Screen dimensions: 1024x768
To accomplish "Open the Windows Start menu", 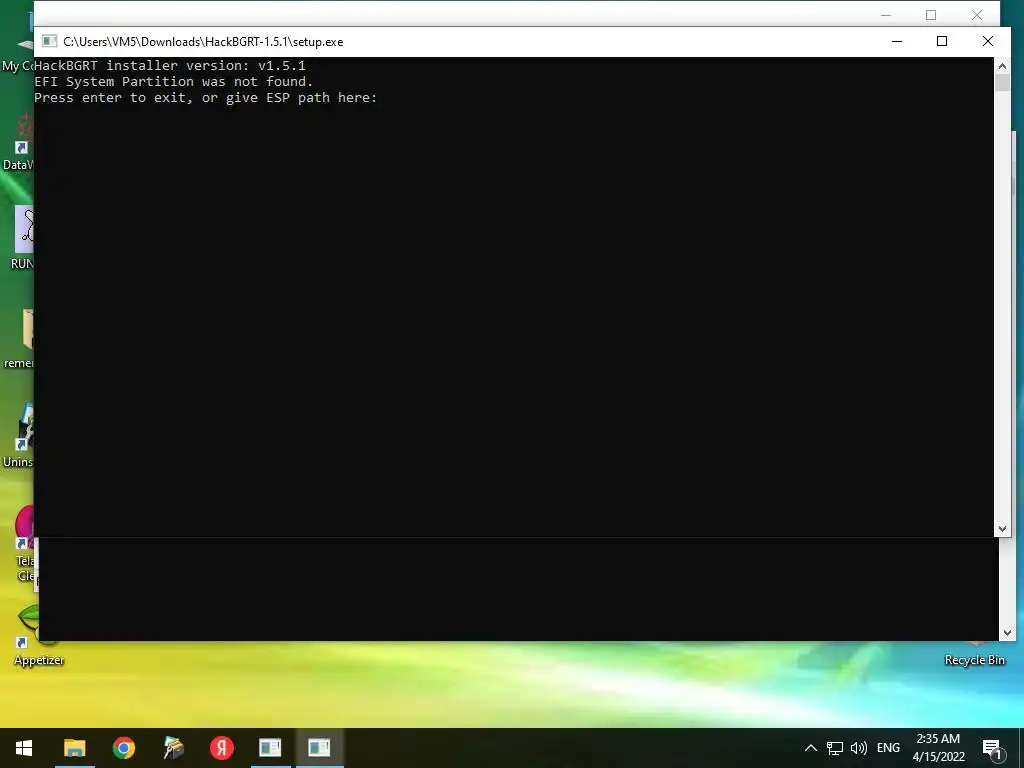I will click(x=24, y=748).
